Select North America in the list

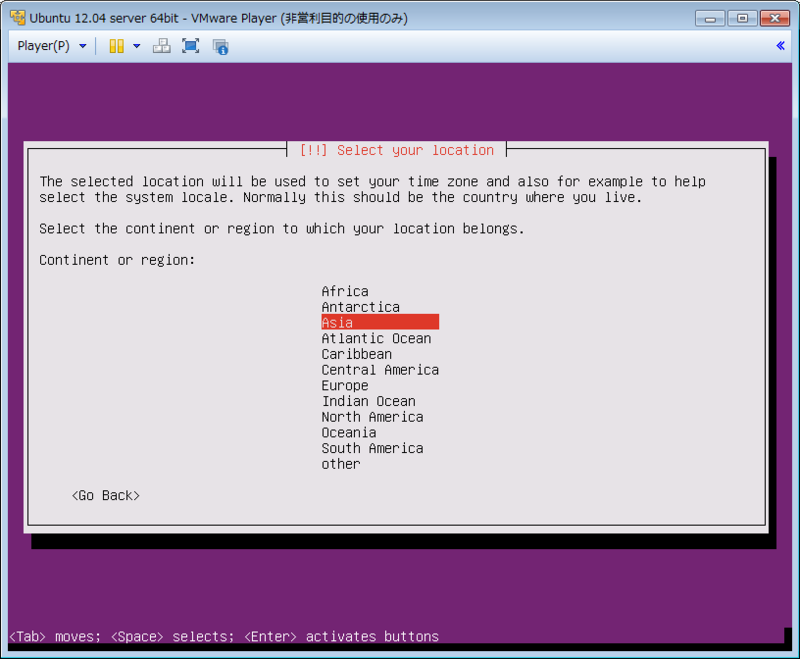point(372,417)
